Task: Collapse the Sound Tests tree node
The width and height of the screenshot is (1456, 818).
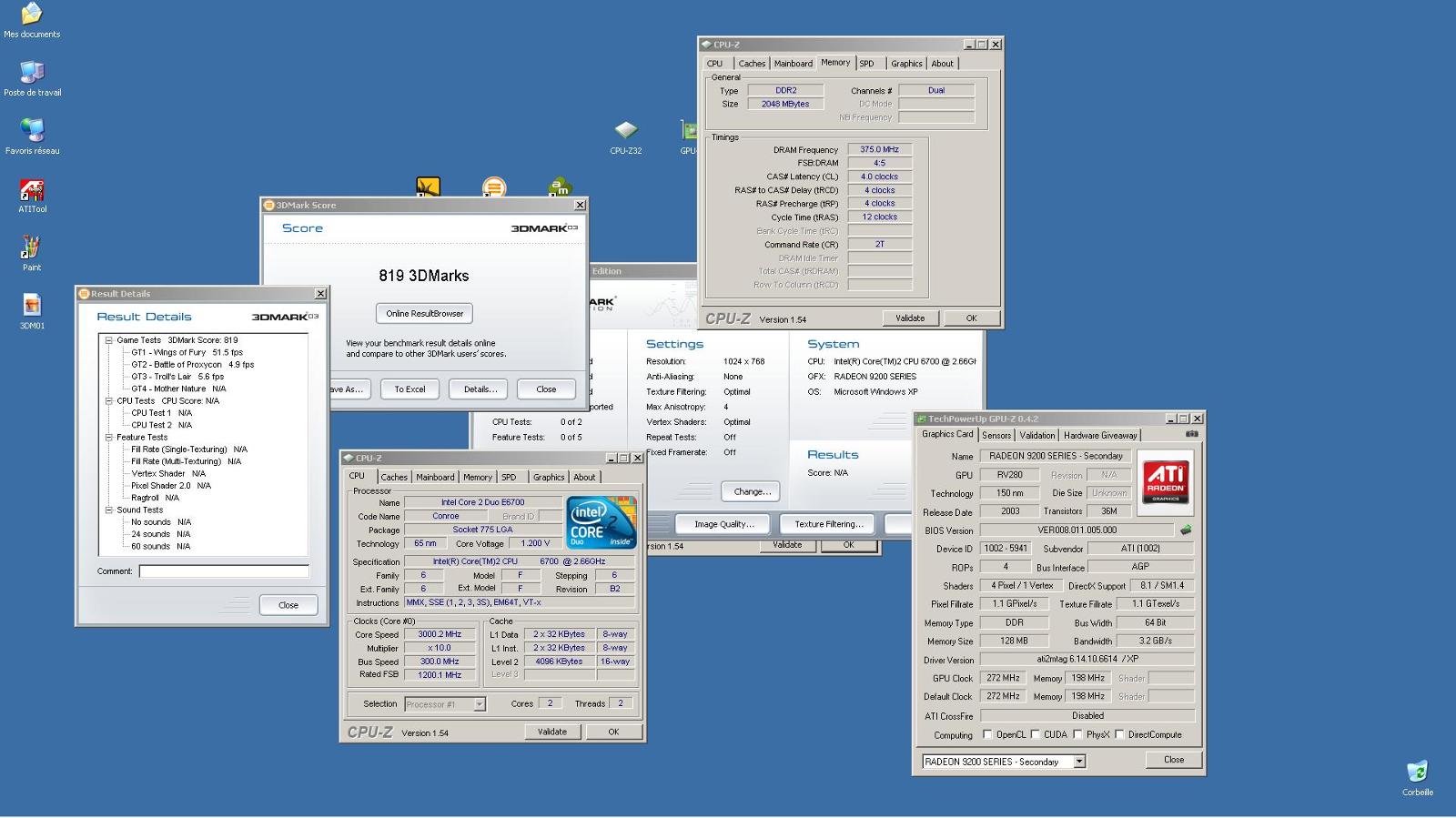Action: click(x=108, y=510)
